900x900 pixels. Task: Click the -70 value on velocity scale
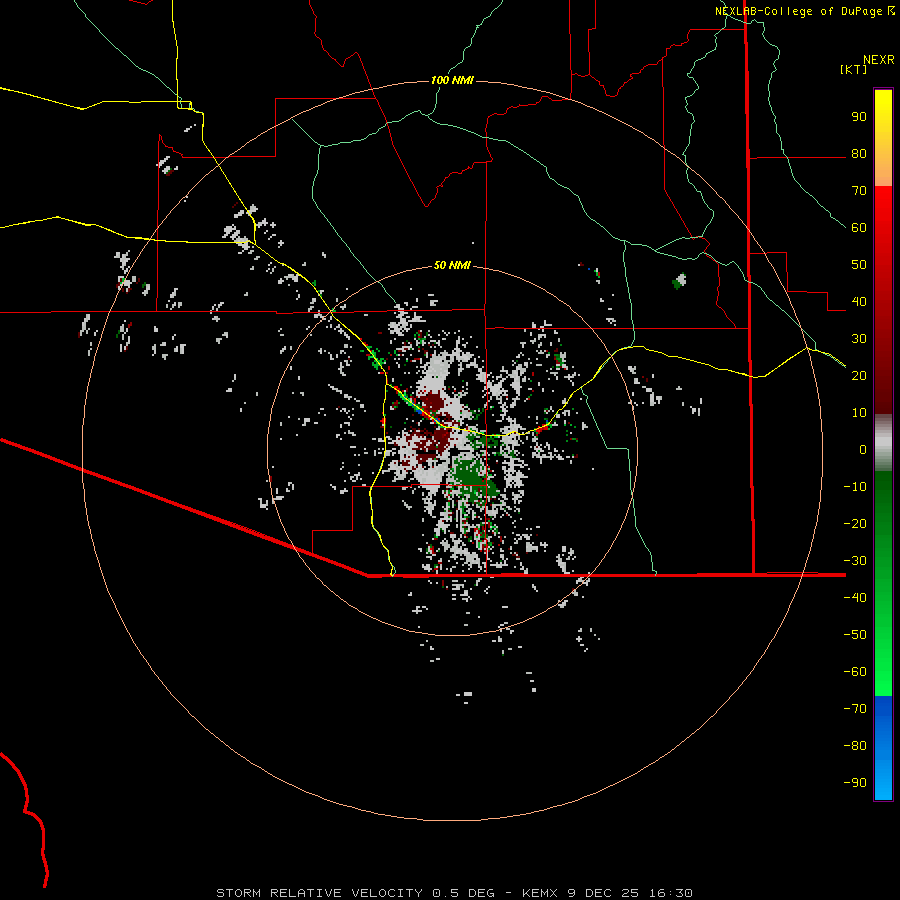tap(855, 709)
